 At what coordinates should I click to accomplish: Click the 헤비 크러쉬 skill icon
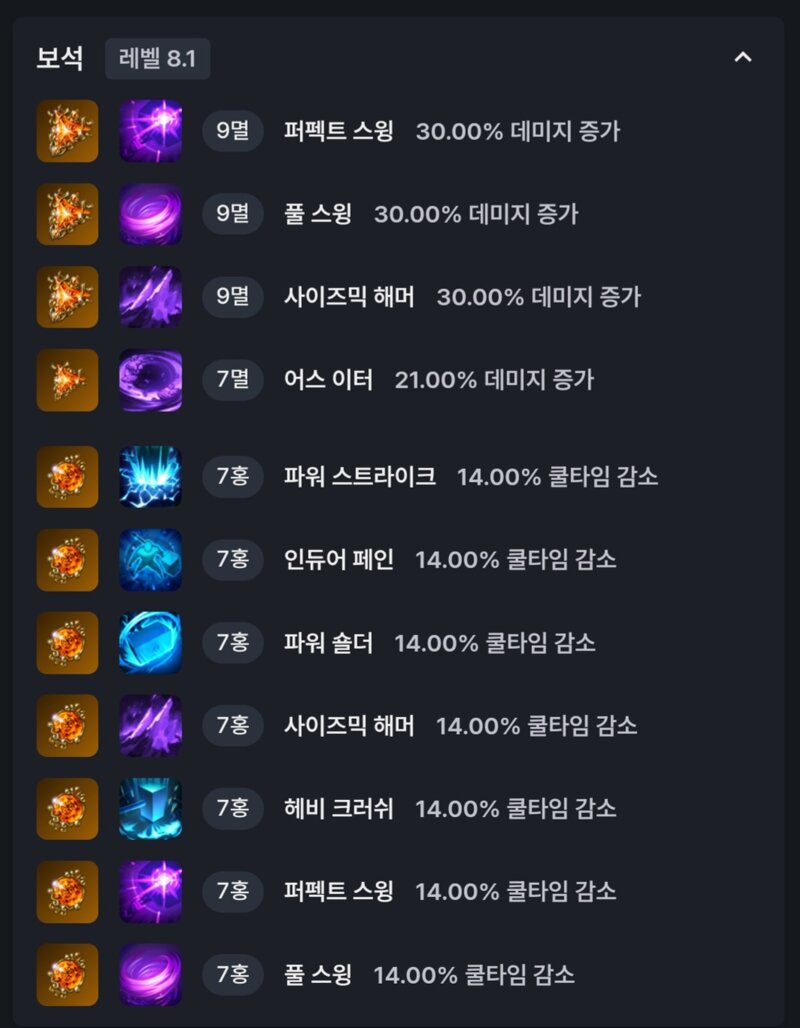click(151, 808)
